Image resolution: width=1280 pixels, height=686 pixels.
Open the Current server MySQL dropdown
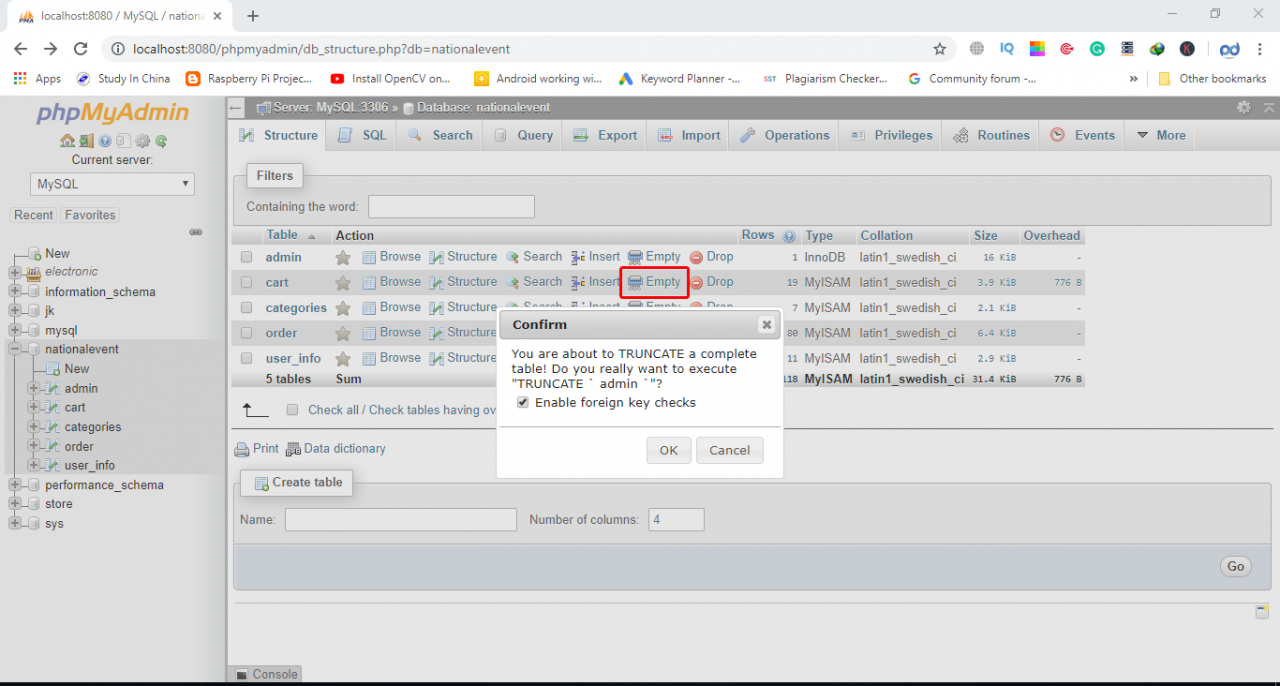coord(112,184)
